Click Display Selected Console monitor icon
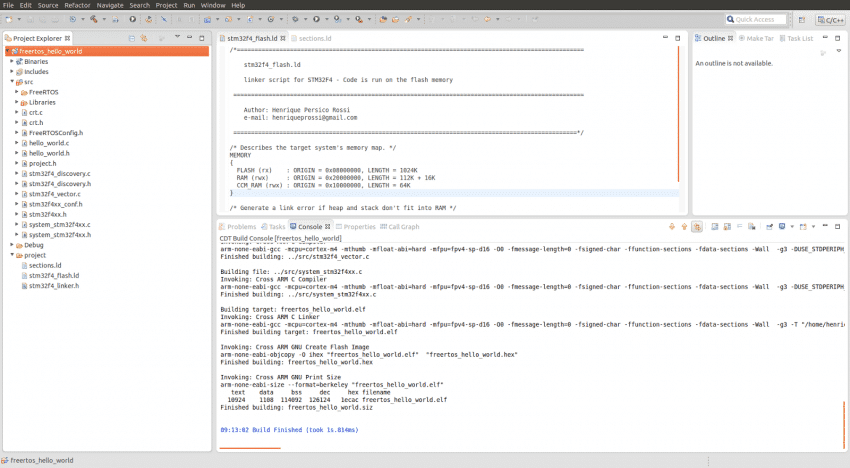850x468 pixels. (x=782, y=227)
